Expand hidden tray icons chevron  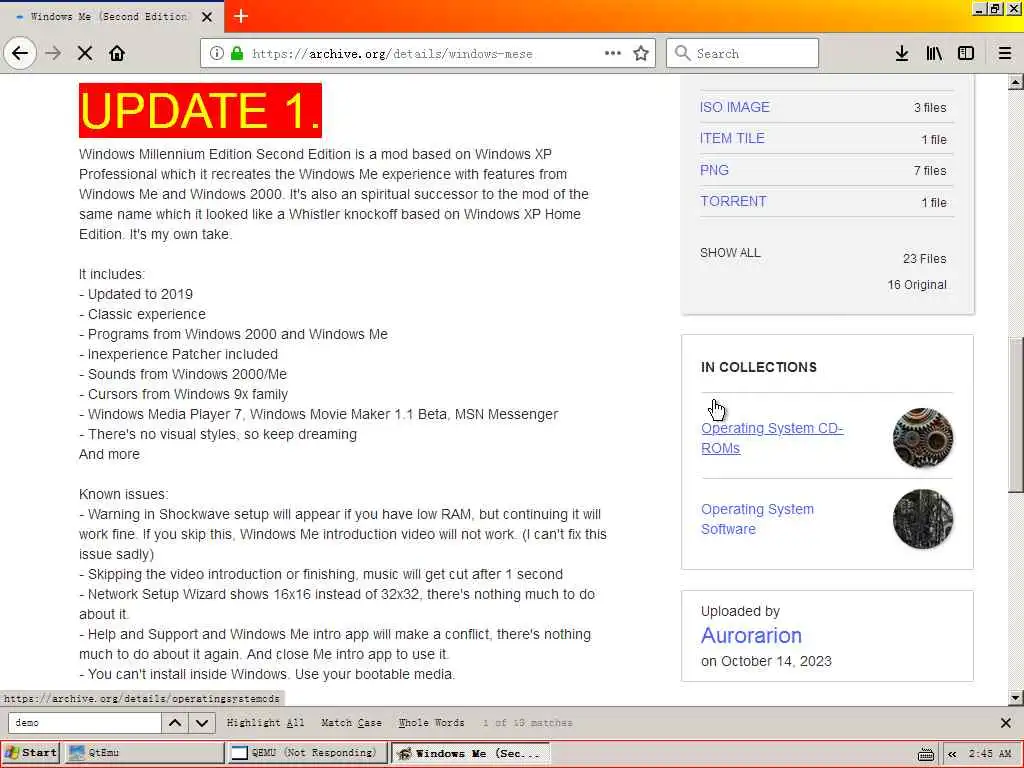(952, 754)
